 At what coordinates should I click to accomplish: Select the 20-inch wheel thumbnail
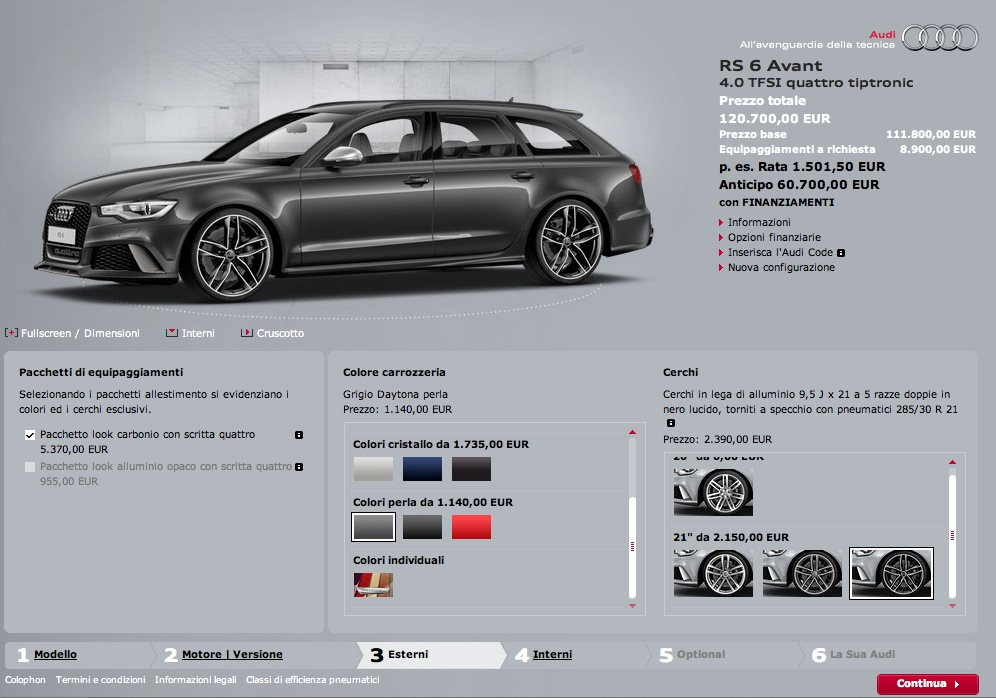pyautogui.click(x=713, y=492)
